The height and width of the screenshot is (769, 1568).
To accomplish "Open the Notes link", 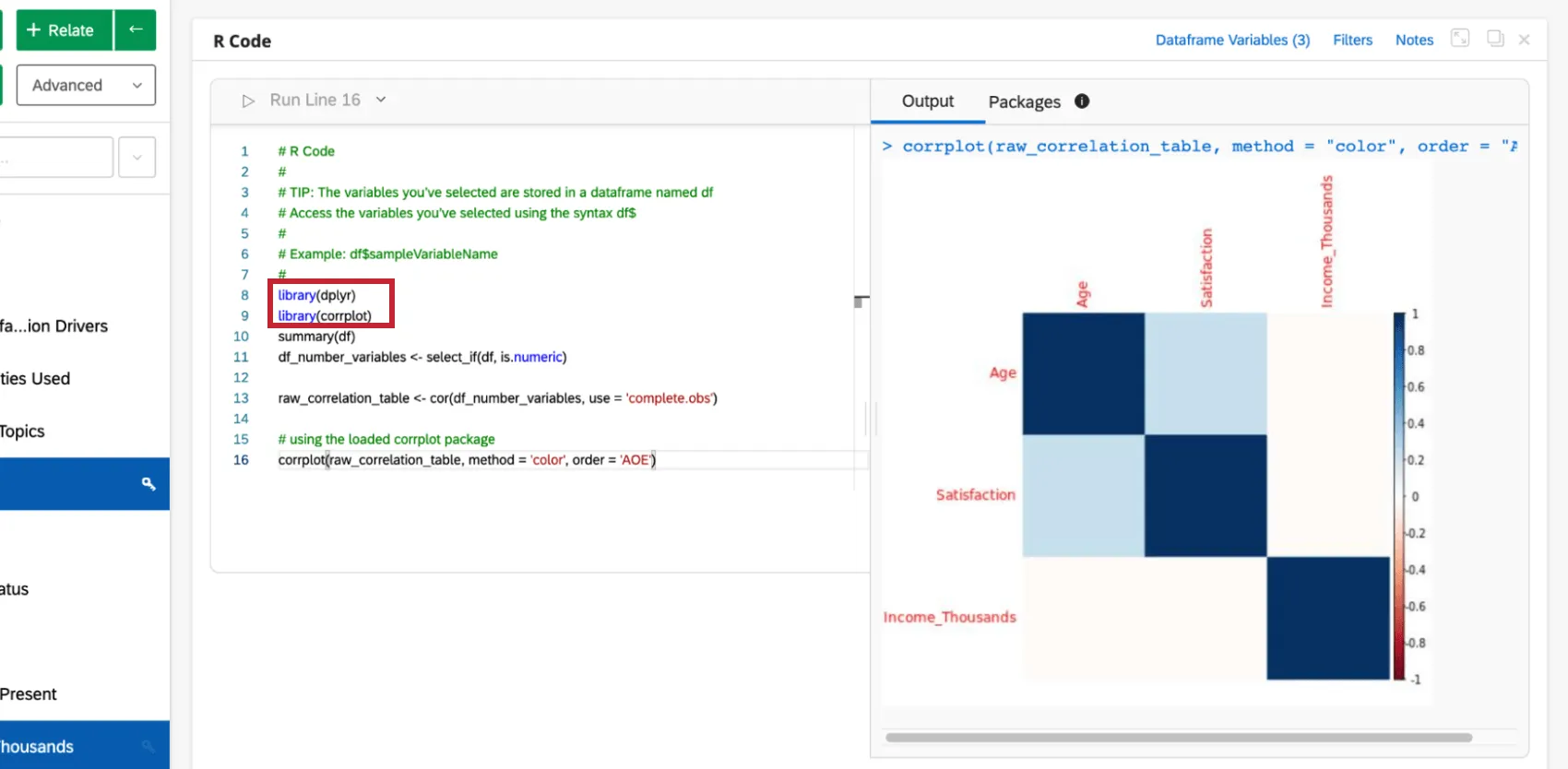I will click(x=1414, y=40).
